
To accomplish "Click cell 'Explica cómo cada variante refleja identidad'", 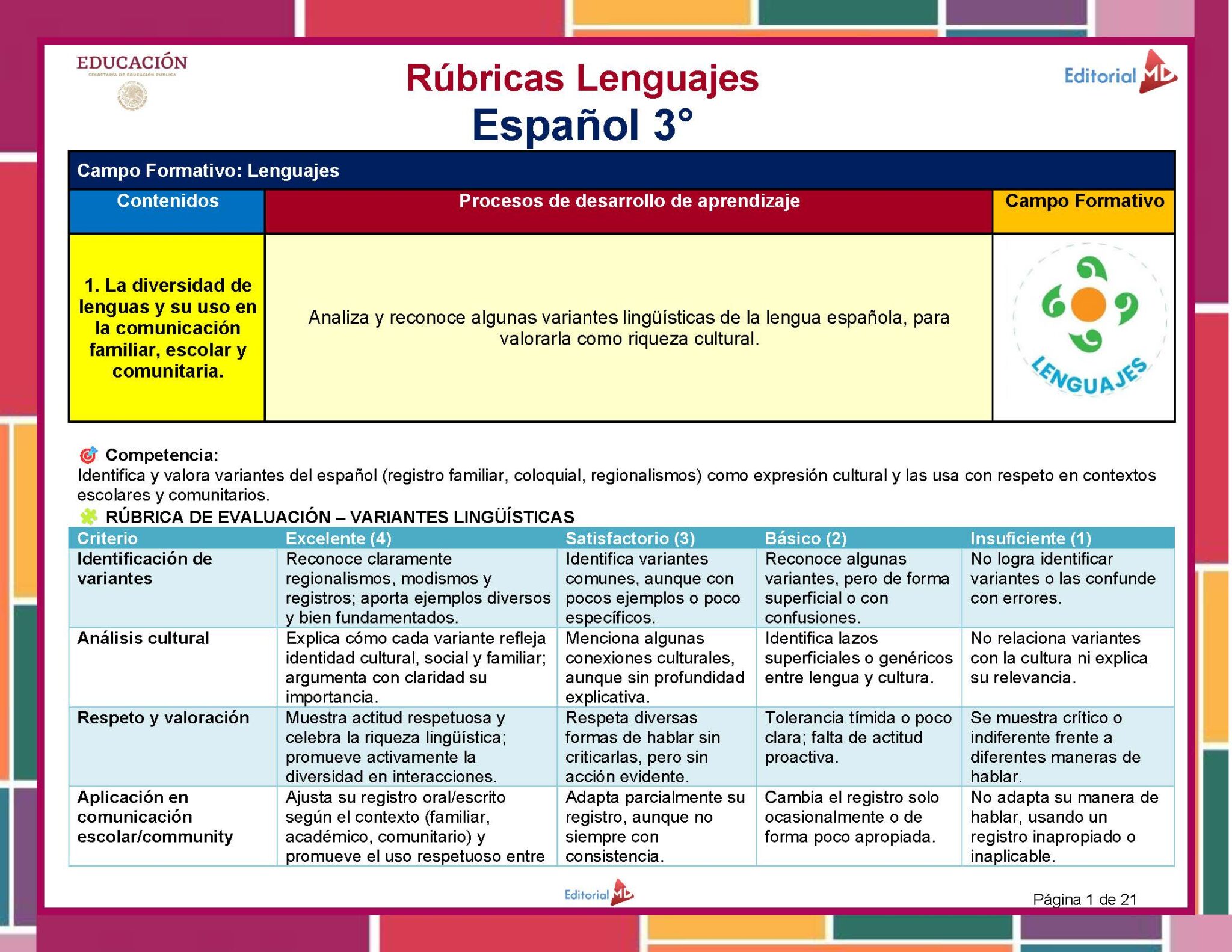I will tap(416, 668).
